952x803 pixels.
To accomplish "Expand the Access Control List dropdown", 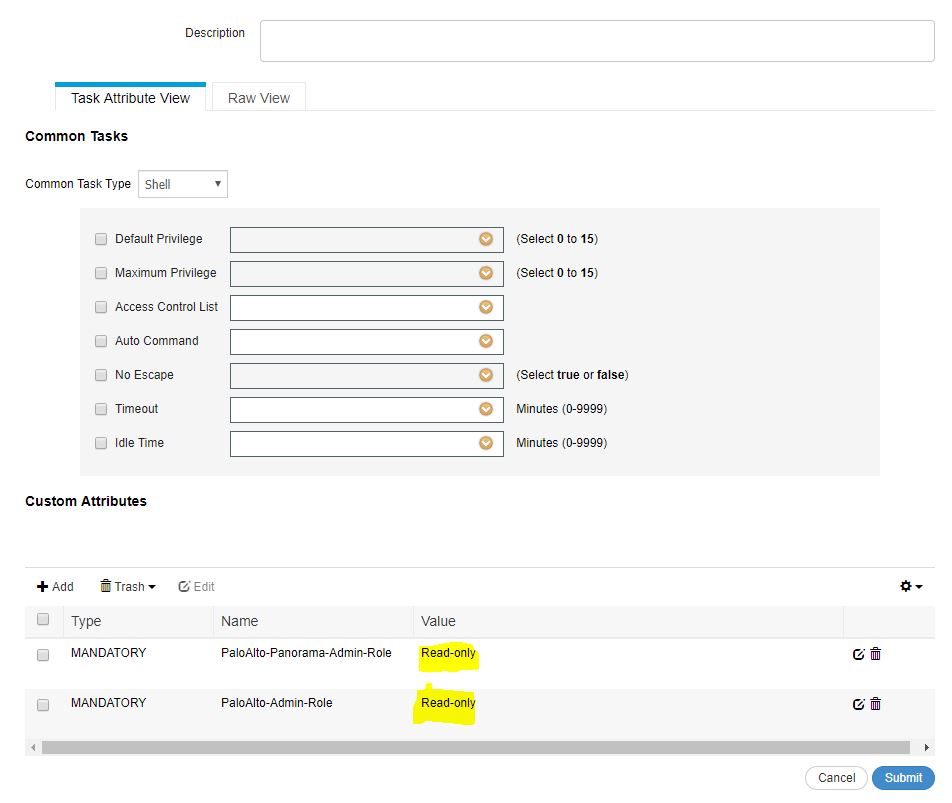I will point(485,307).
